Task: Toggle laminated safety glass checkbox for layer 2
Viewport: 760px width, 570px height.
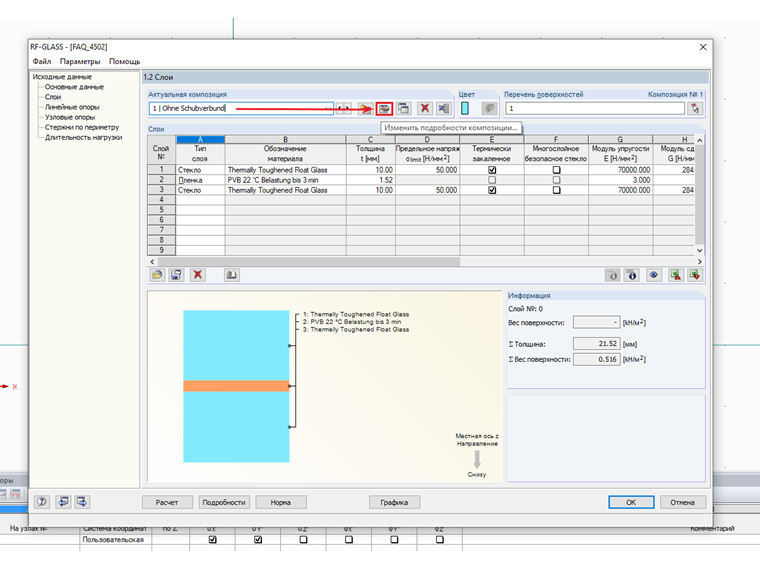Action: 556,180
